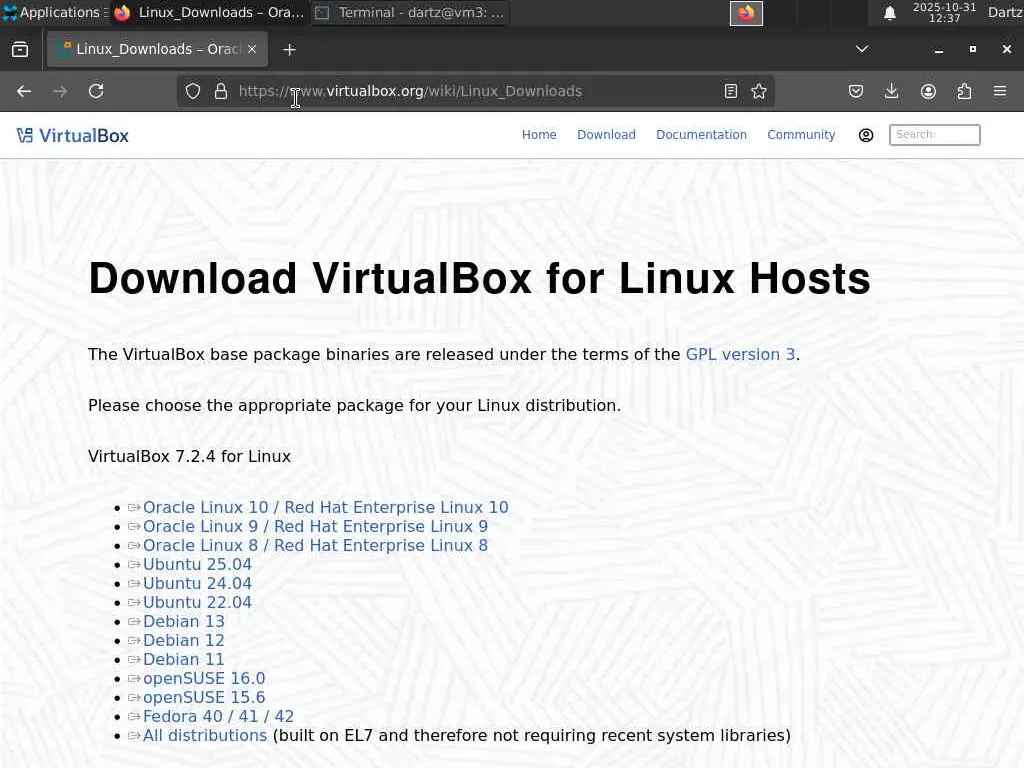Click the date and time clock
Screen dimensions: 1024x768
(944, 12)
